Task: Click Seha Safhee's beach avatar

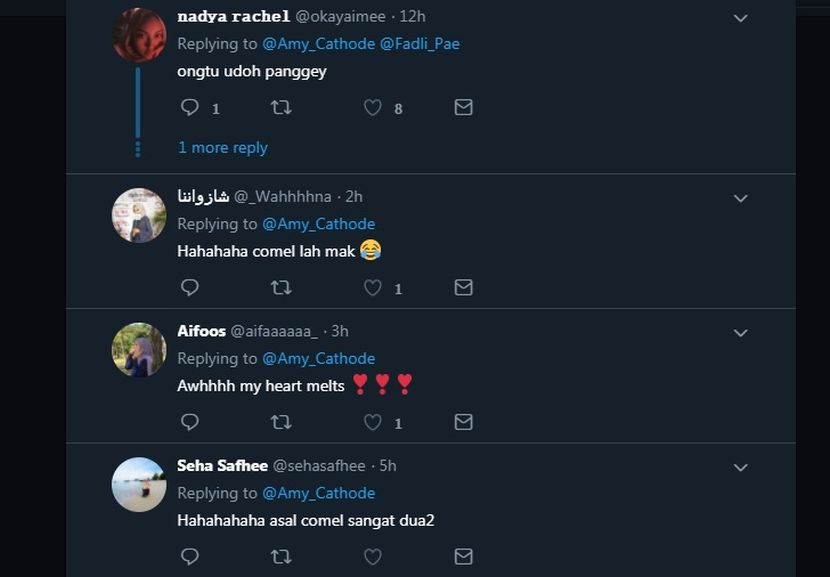Action: coord(139,485)
